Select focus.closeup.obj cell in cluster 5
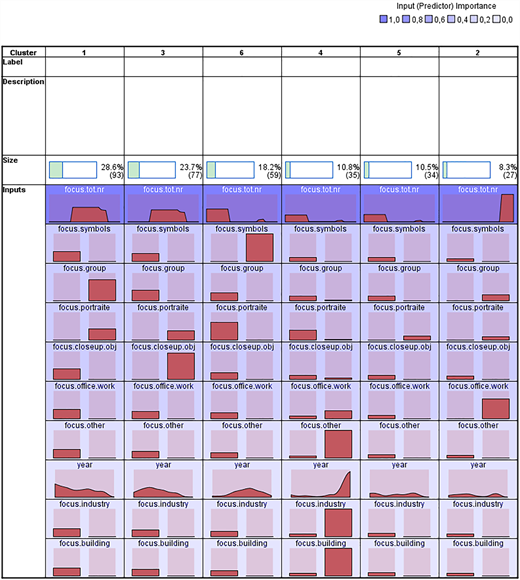The image size is (520, 580). click(x=399, y=362)
